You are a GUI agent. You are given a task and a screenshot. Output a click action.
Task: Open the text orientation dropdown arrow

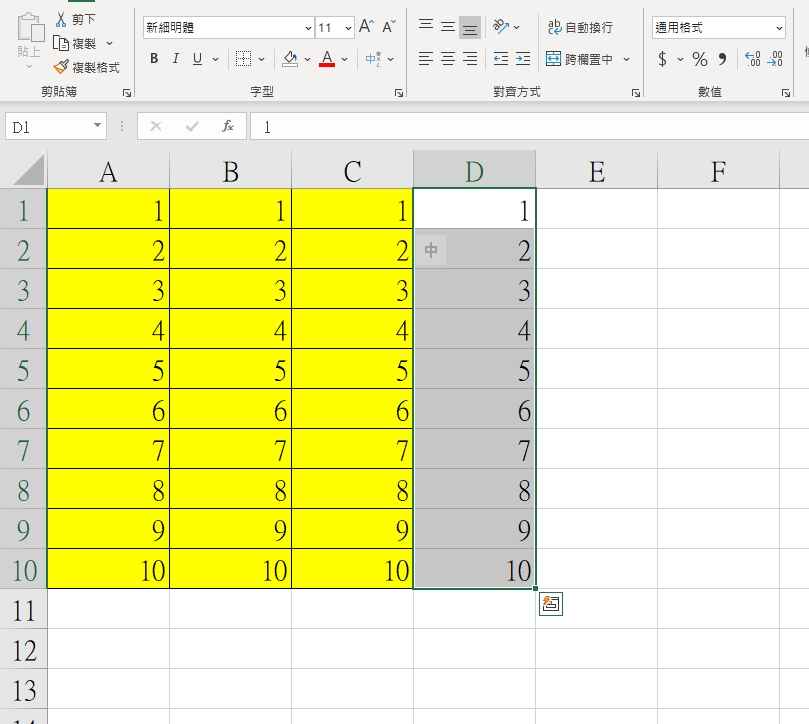[x=516, y=28]
